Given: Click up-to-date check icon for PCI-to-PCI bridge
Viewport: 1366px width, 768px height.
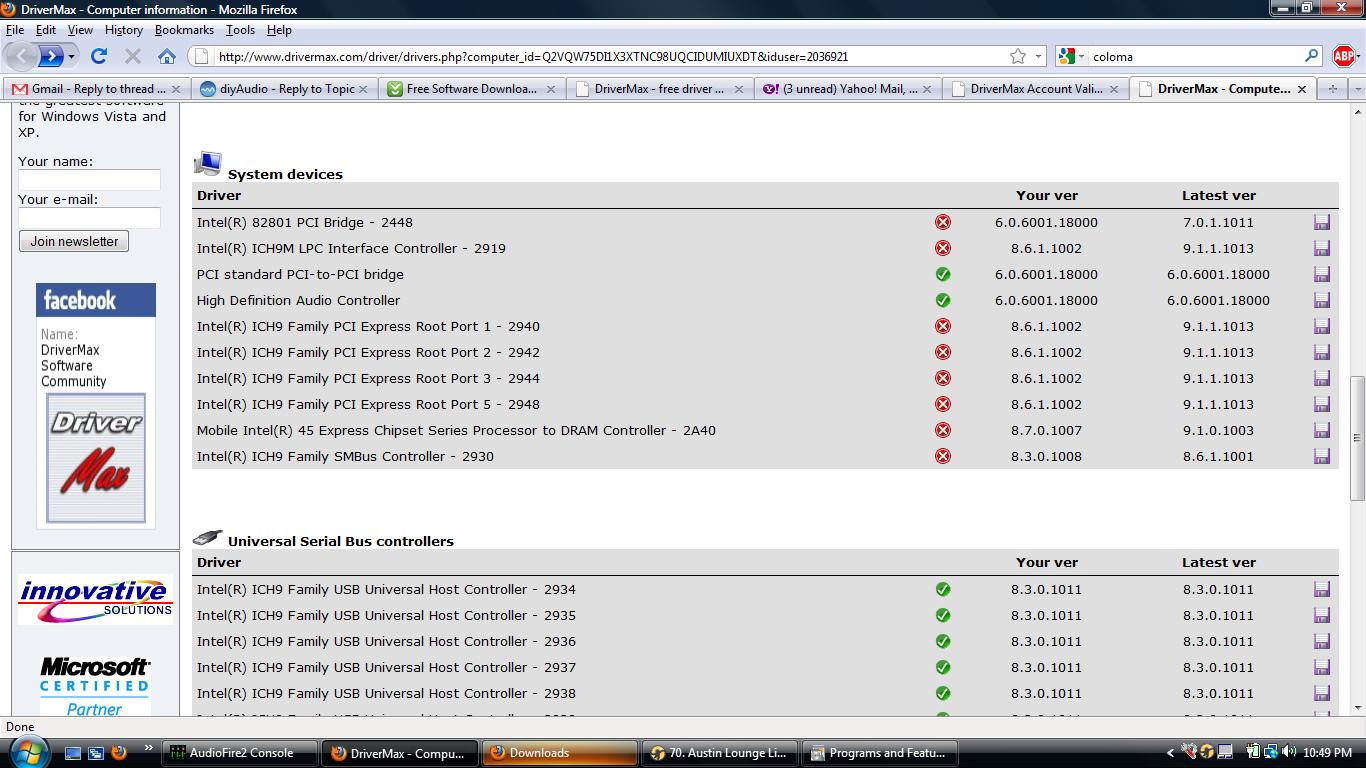Looking at the screenshot, I should (942, 274).
